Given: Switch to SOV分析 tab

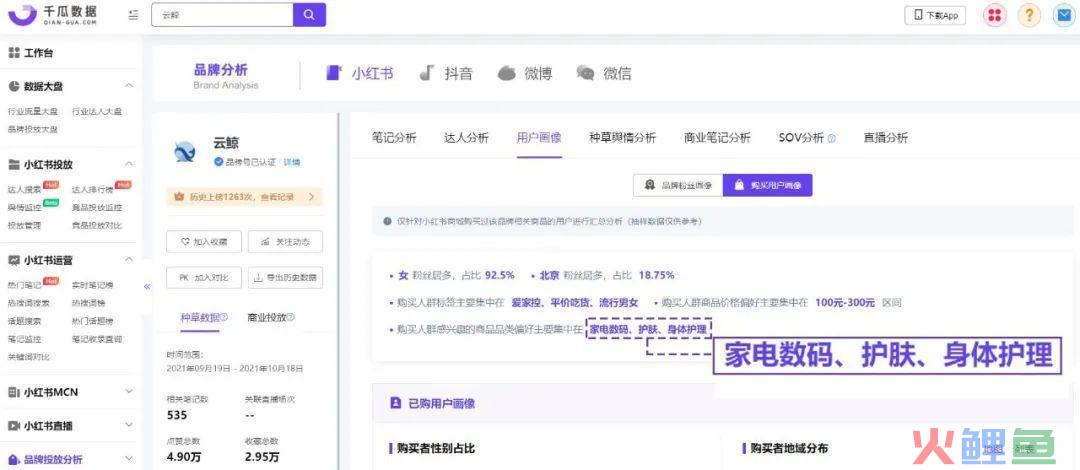Looking at the screenshot, I should [801, 137].
